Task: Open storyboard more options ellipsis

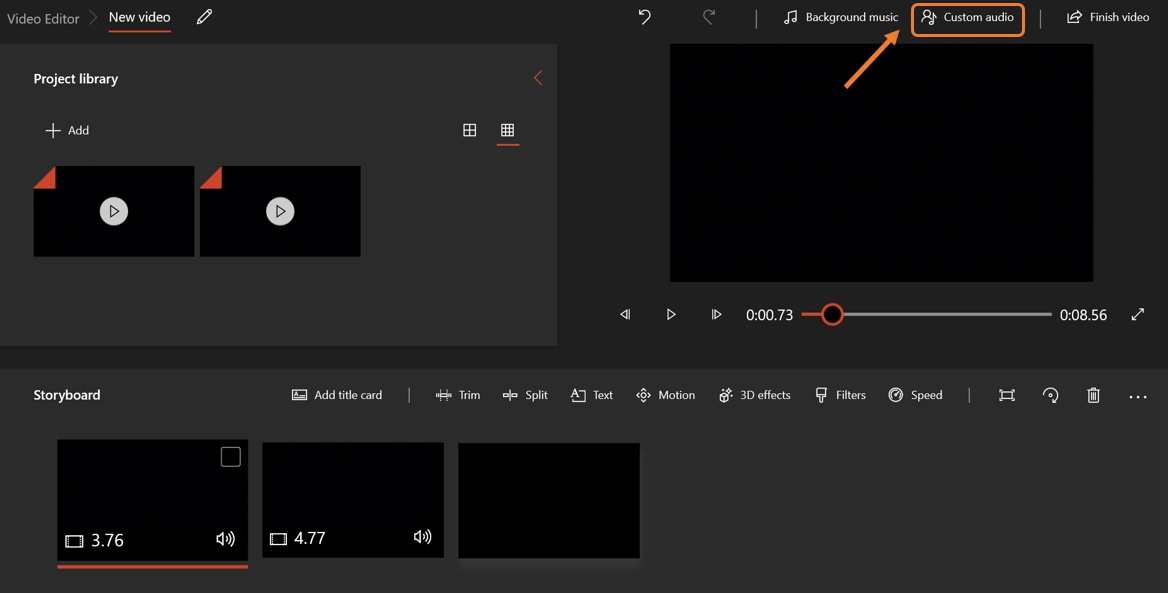Action: (1137, 397)
